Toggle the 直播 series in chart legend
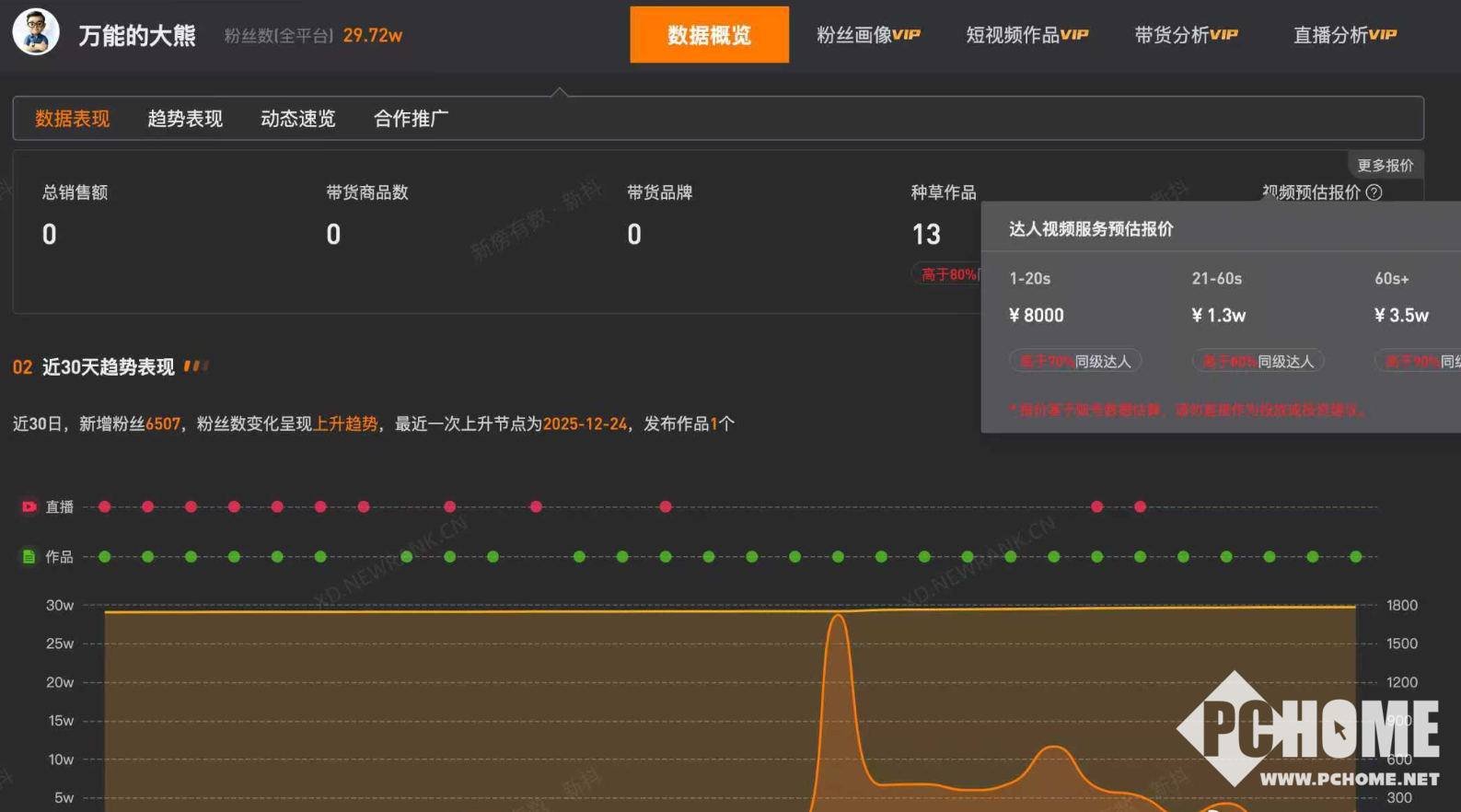This screenshot has width=1461, height=812. pos(60,506)
